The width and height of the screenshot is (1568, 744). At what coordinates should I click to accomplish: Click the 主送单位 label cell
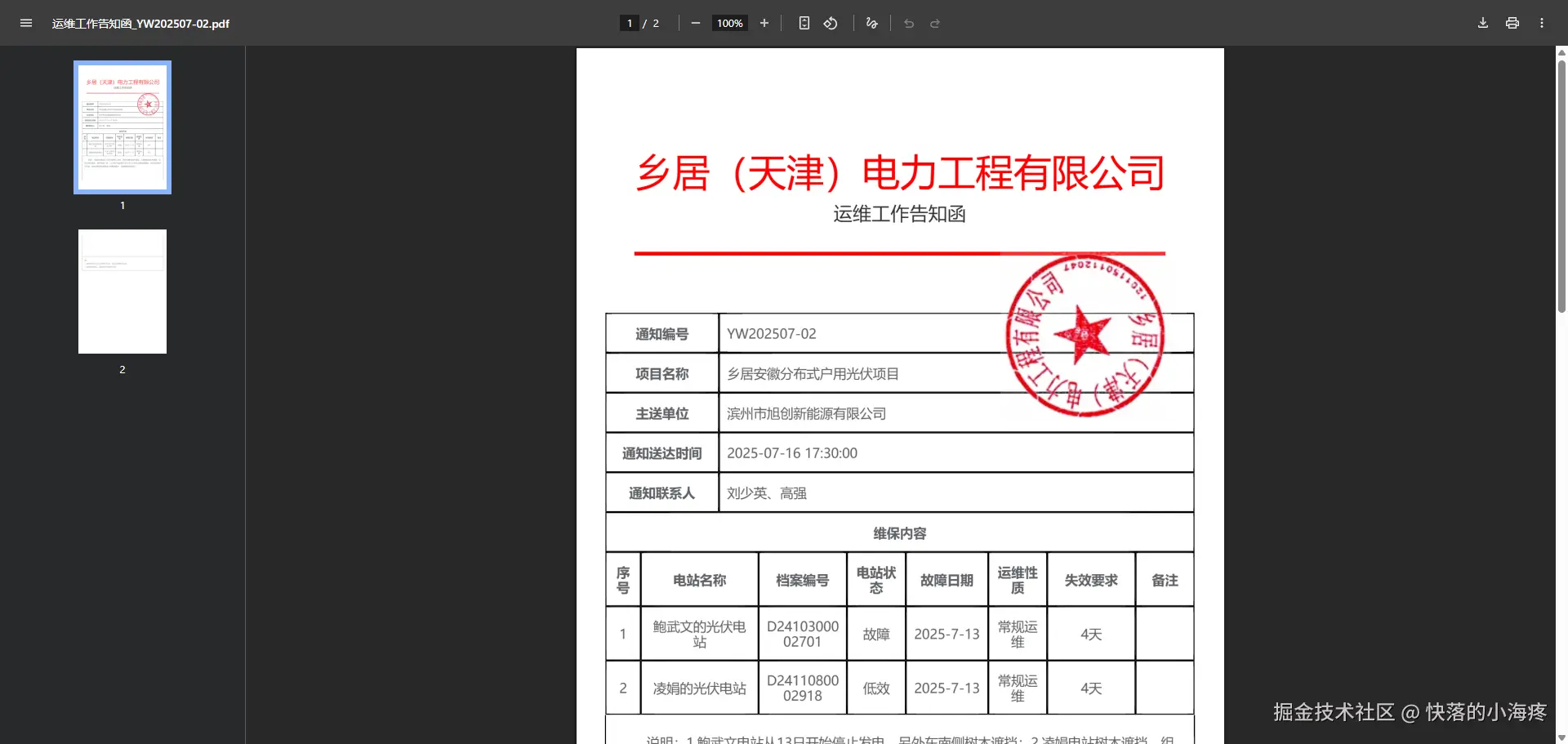coord(662,414)
